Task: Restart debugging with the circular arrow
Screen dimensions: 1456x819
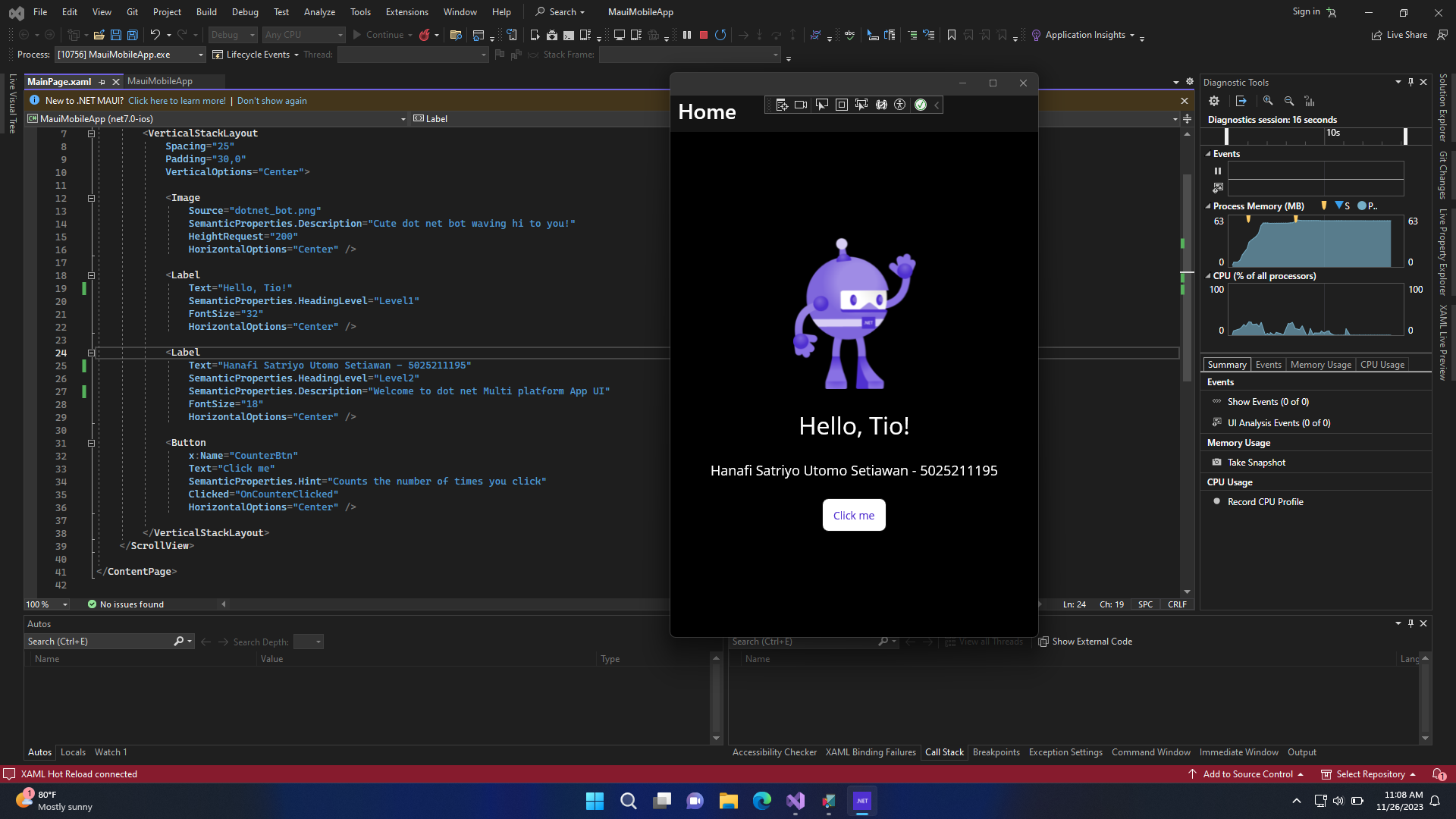Action: [720, 35]
